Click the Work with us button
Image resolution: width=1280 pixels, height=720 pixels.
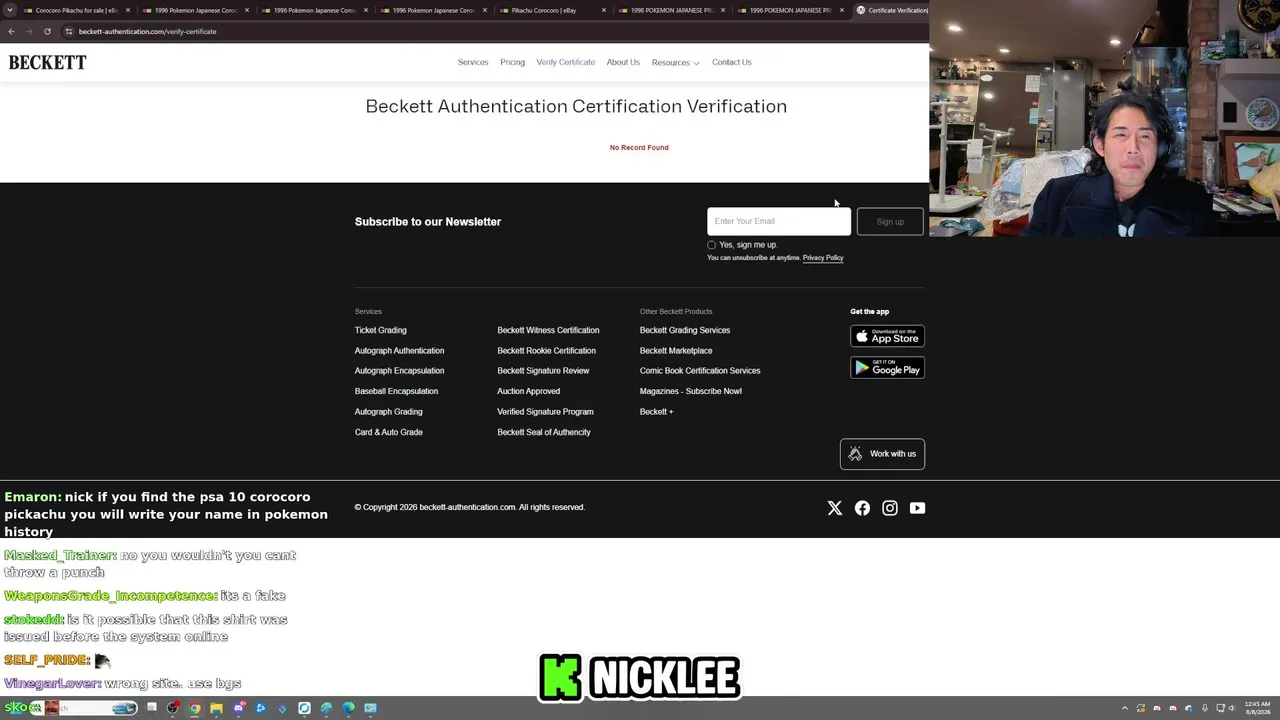(x=882, y=454)
